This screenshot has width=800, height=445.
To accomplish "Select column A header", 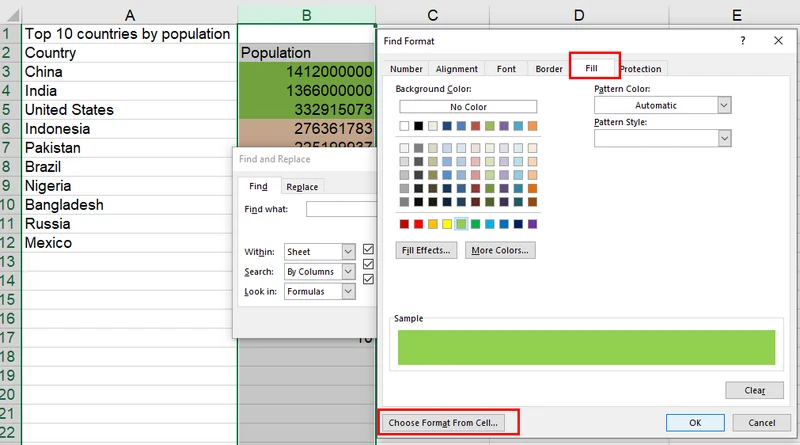I will tap(130, 15).
